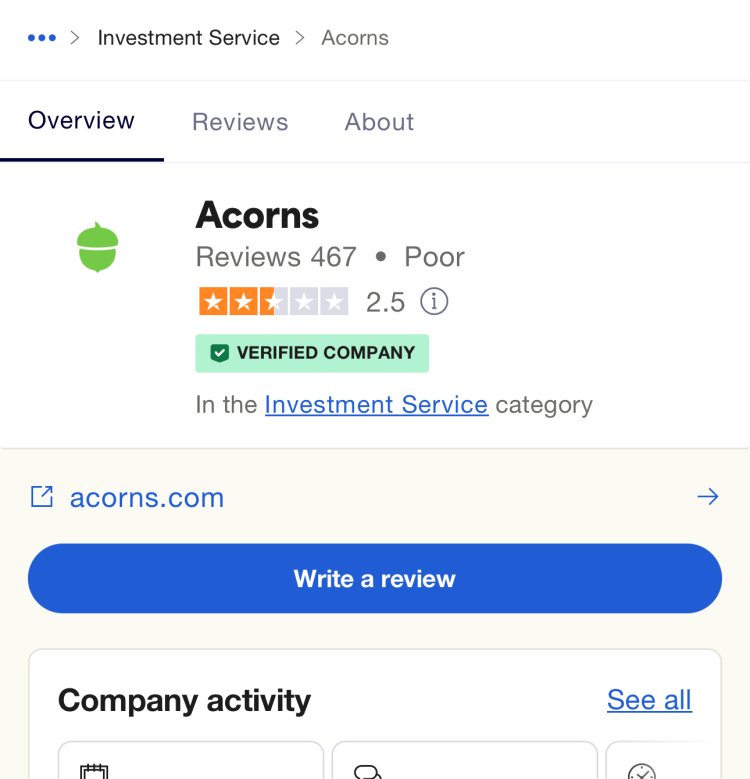Open the Investment Service breadcrumb
The width and height of the screenshot is (750, 779).
coord(189,38)
